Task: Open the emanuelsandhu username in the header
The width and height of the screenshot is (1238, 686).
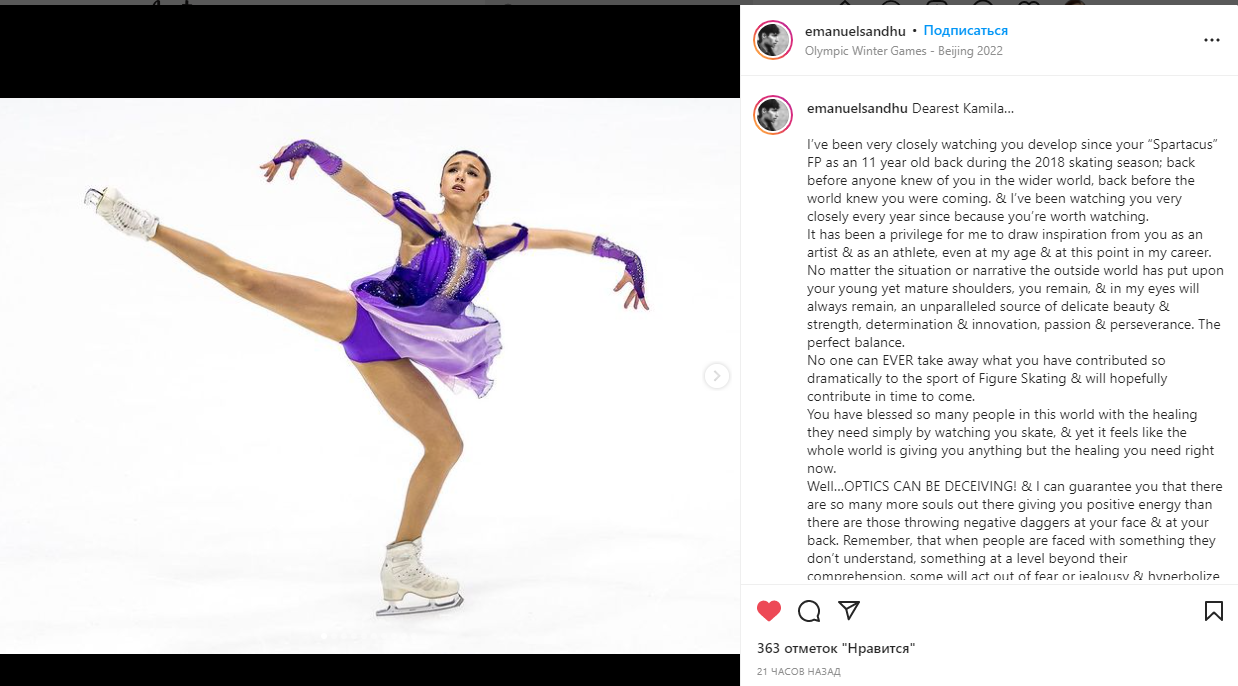Action: [855, 31]
